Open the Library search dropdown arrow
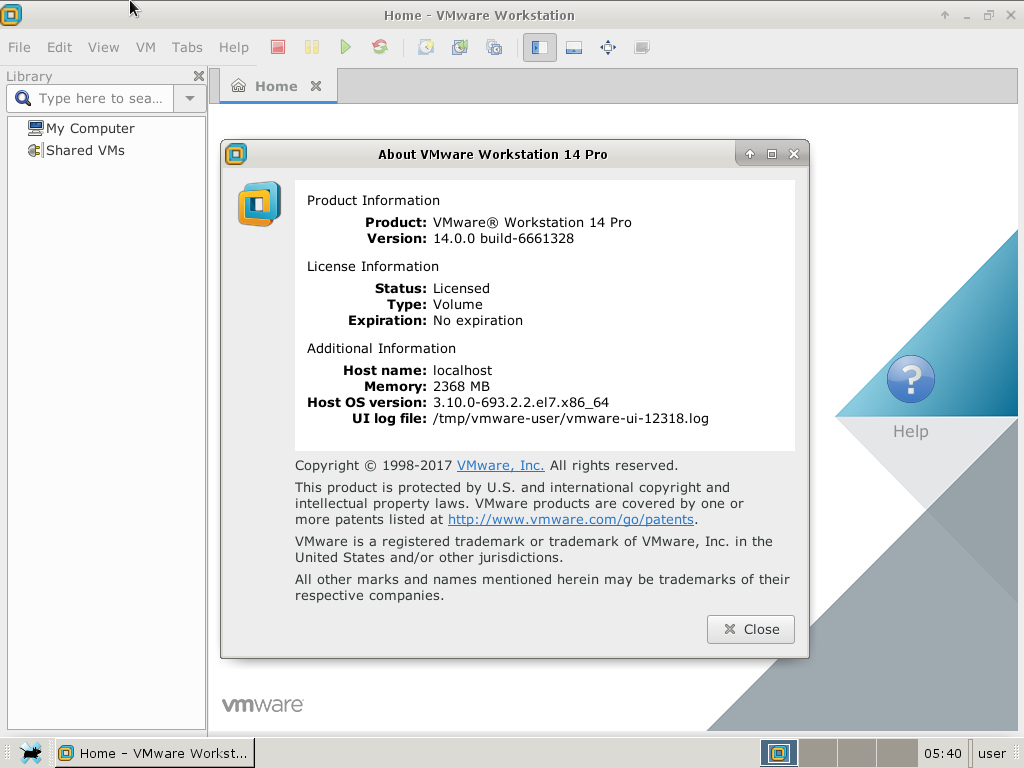Image resolution: width=1024 pixels, height=768 pixels. [190, 99]
